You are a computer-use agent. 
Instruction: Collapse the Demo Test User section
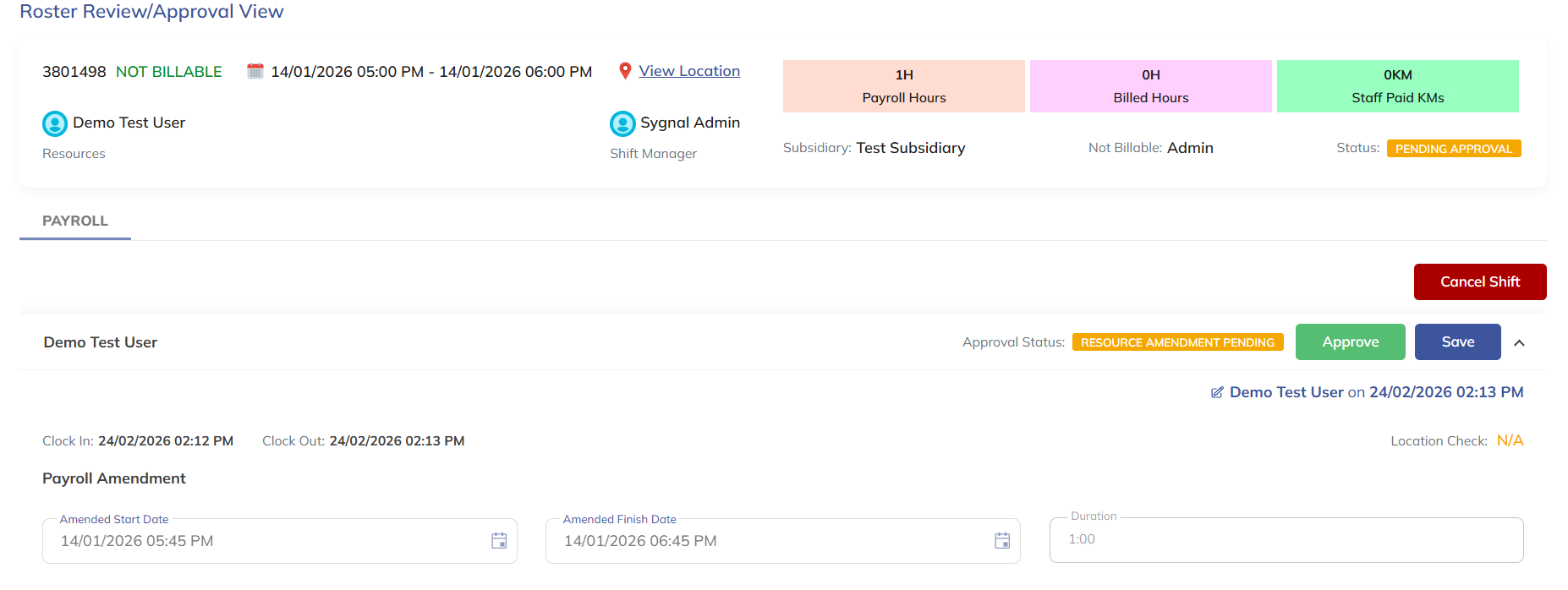(x=1519, y=342)
